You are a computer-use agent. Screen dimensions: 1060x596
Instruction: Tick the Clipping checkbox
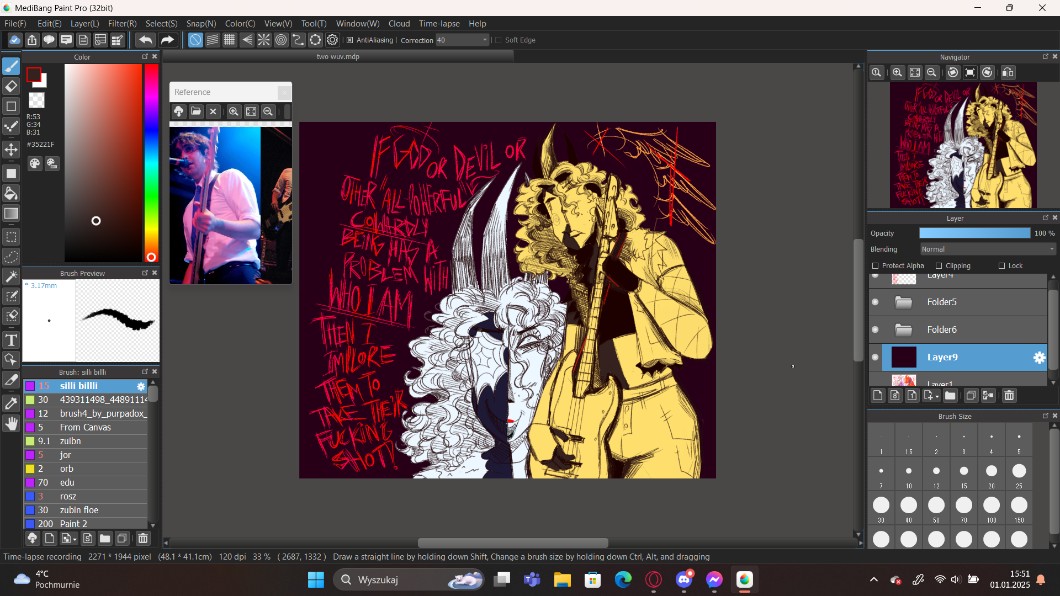point(939,266)
